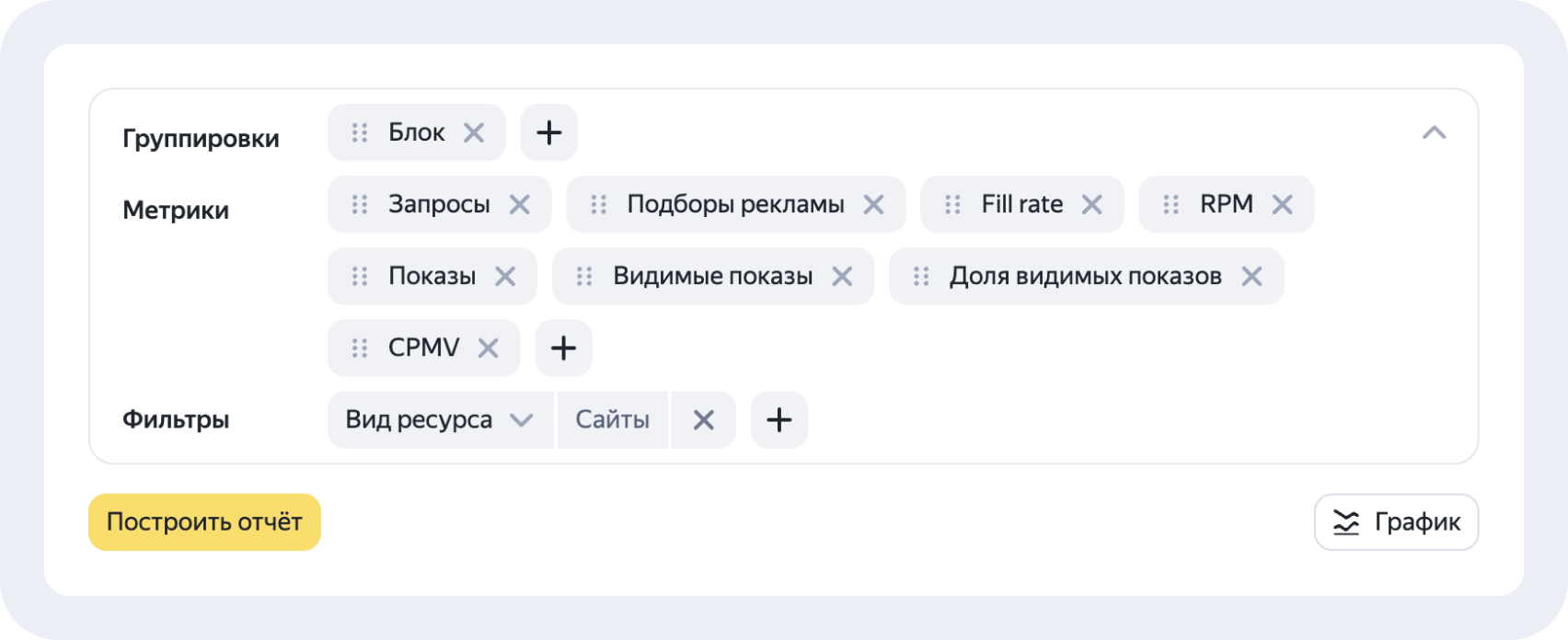Remove the Показы metric
The image size is (1568, 640).
[x=505, y=277]
